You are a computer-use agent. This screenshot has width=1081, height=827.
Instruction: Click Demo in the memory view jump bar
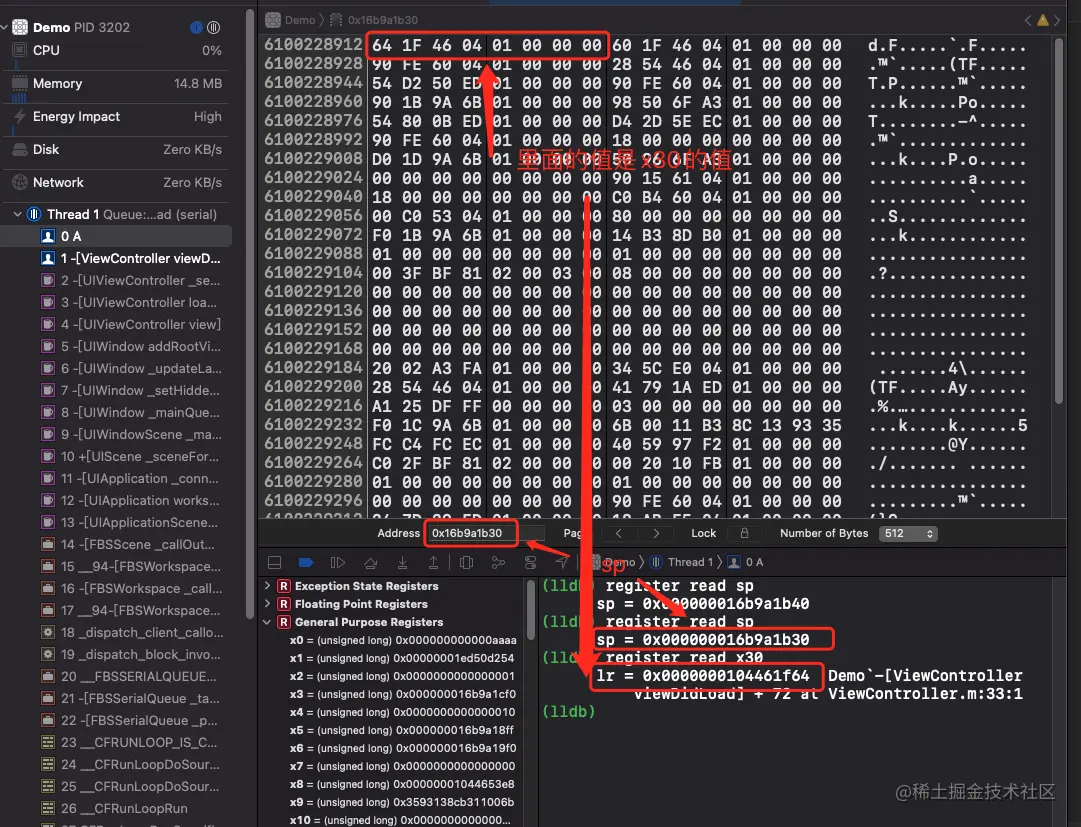300,20
